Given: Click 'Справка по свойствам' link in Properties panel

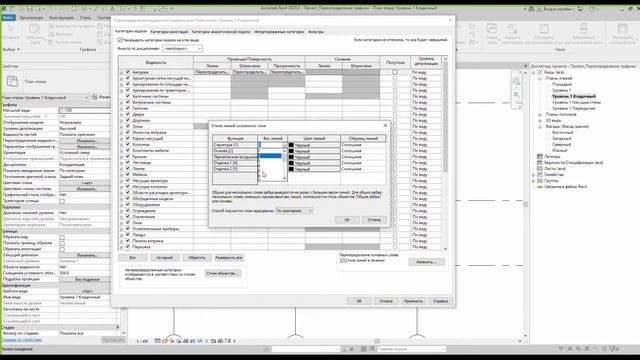Looking at the screenshot, I should [x=22, y=340].
